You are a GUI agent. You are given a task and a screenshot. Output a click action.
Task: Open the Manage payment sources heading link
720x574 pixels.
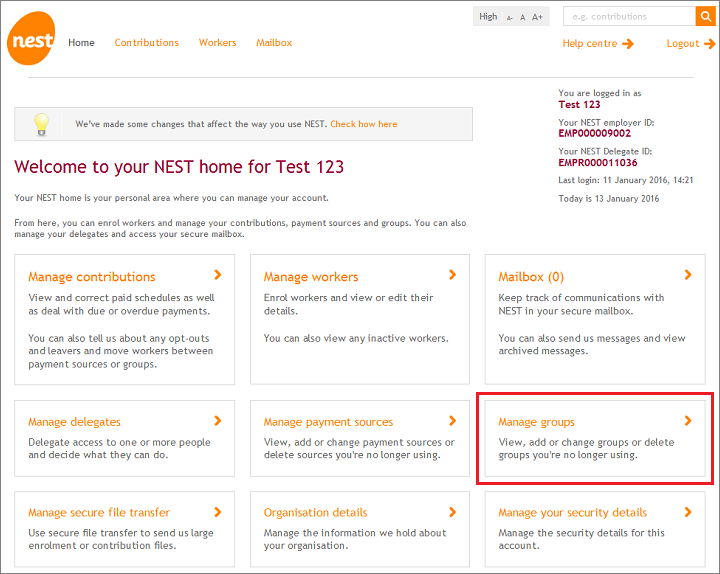point(328,422)
